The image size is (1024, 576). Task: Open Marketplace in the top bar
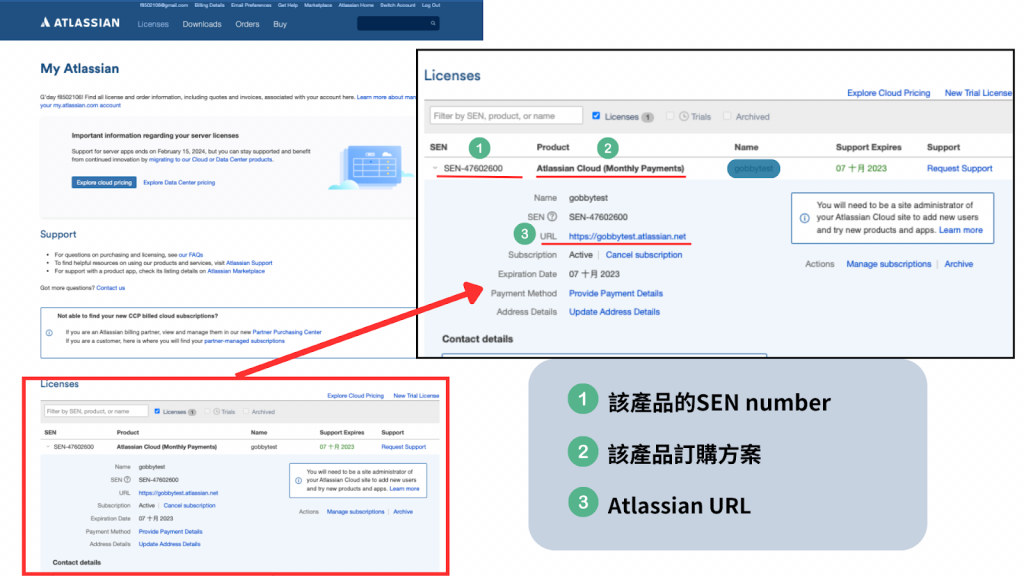[x=318, y=5]
